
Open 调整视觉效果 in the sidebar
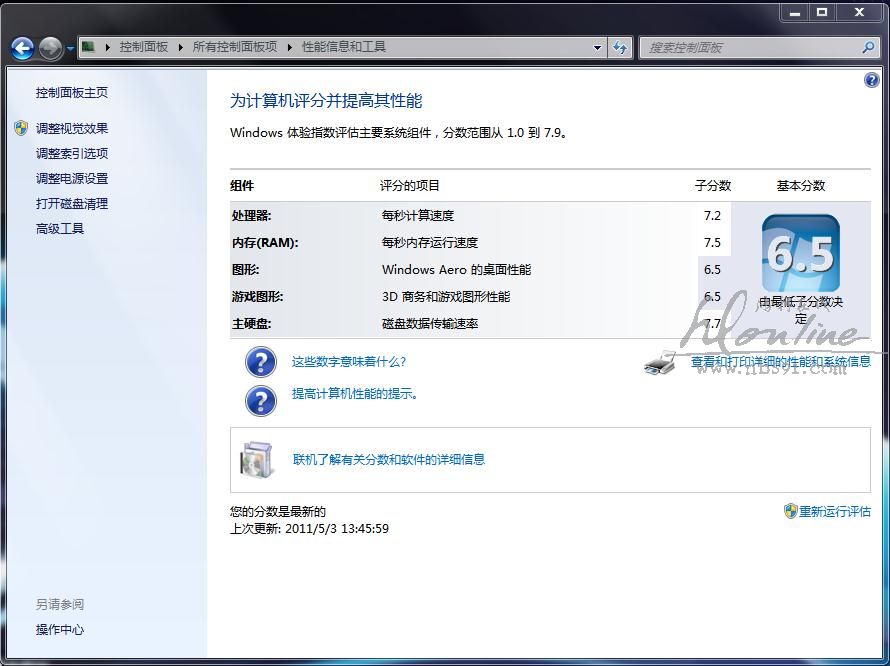[72, 128]
